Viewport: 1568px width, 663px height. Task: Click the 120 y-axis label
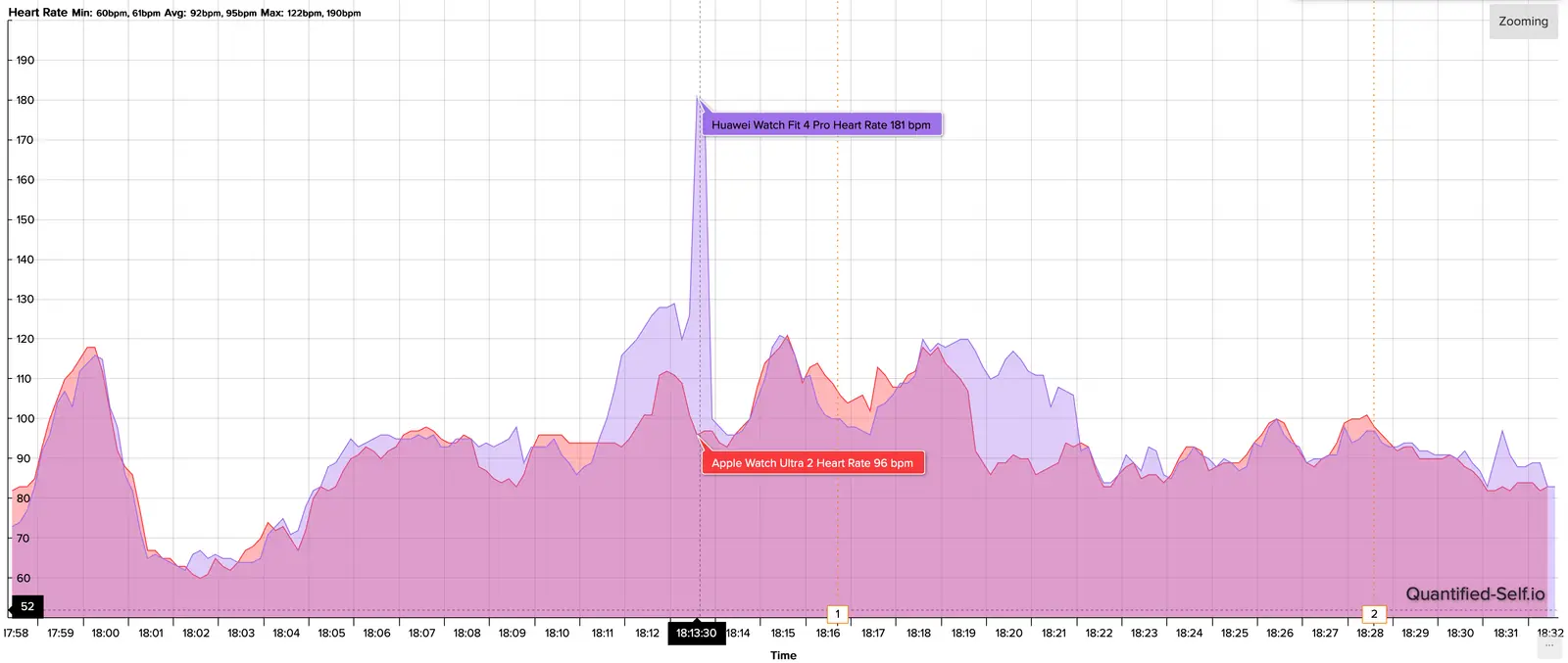tap(24, 339)
